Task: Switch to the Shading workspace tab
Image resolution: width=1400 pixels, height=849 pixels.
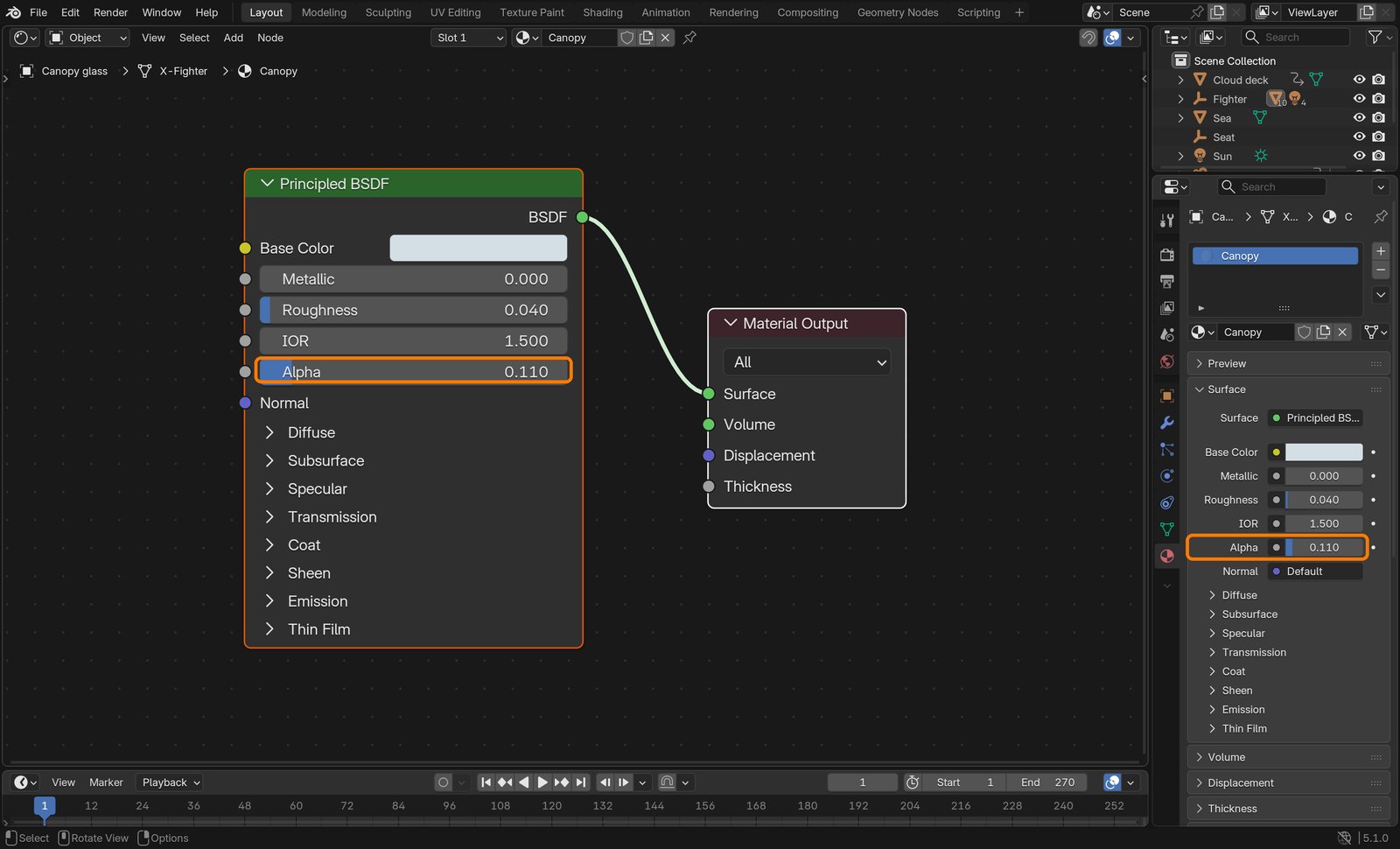Action: pos(603,12)
